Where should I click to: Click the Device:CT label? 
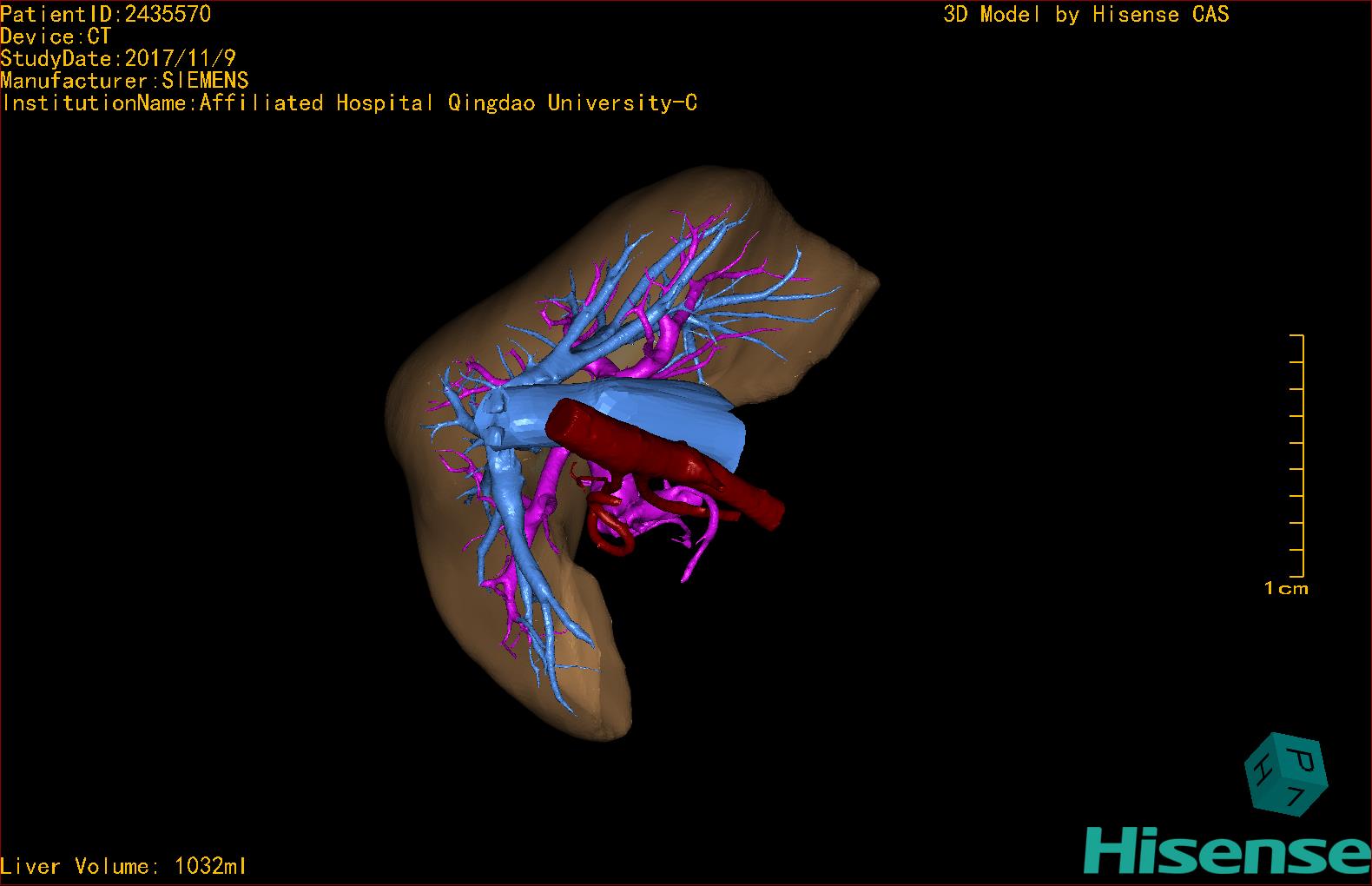(x=56, y=36)
